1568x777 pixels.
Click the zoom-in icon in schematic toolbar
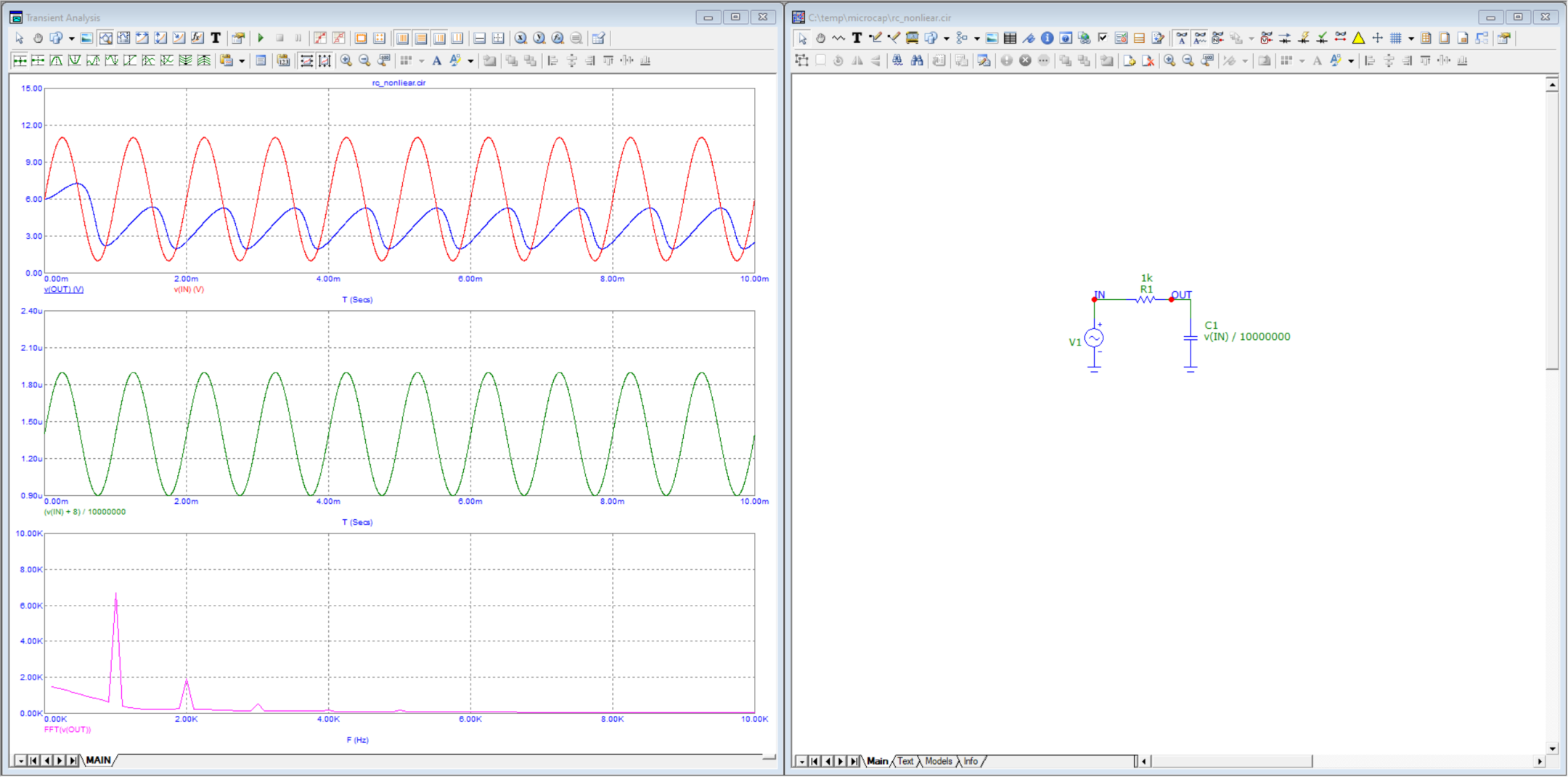coord(1169,61)
